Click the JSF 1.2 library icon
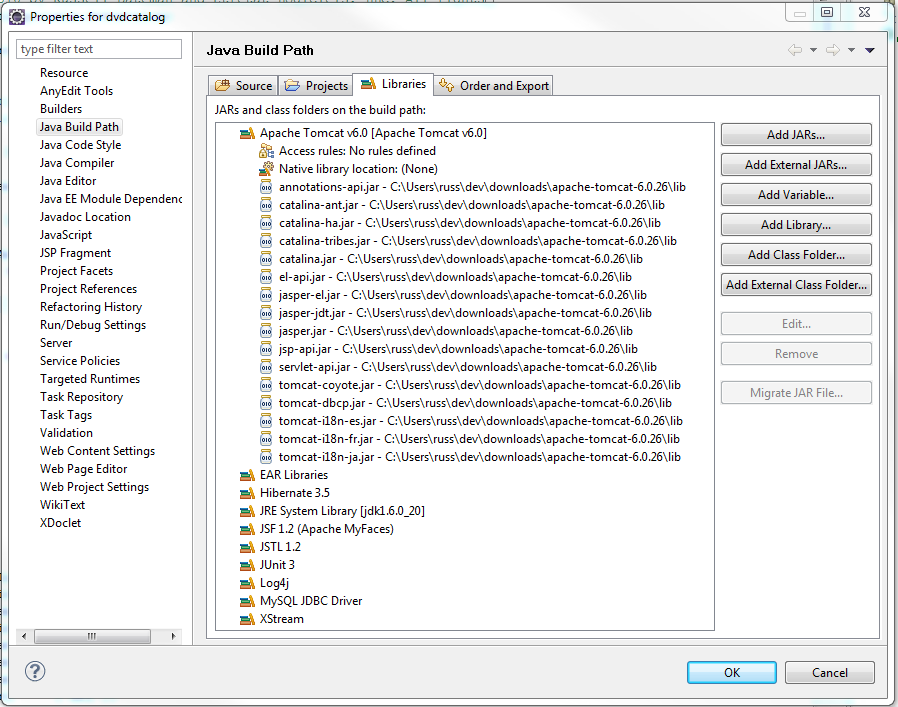This screenshot has height=707, width=898. (x=247, y=529)
